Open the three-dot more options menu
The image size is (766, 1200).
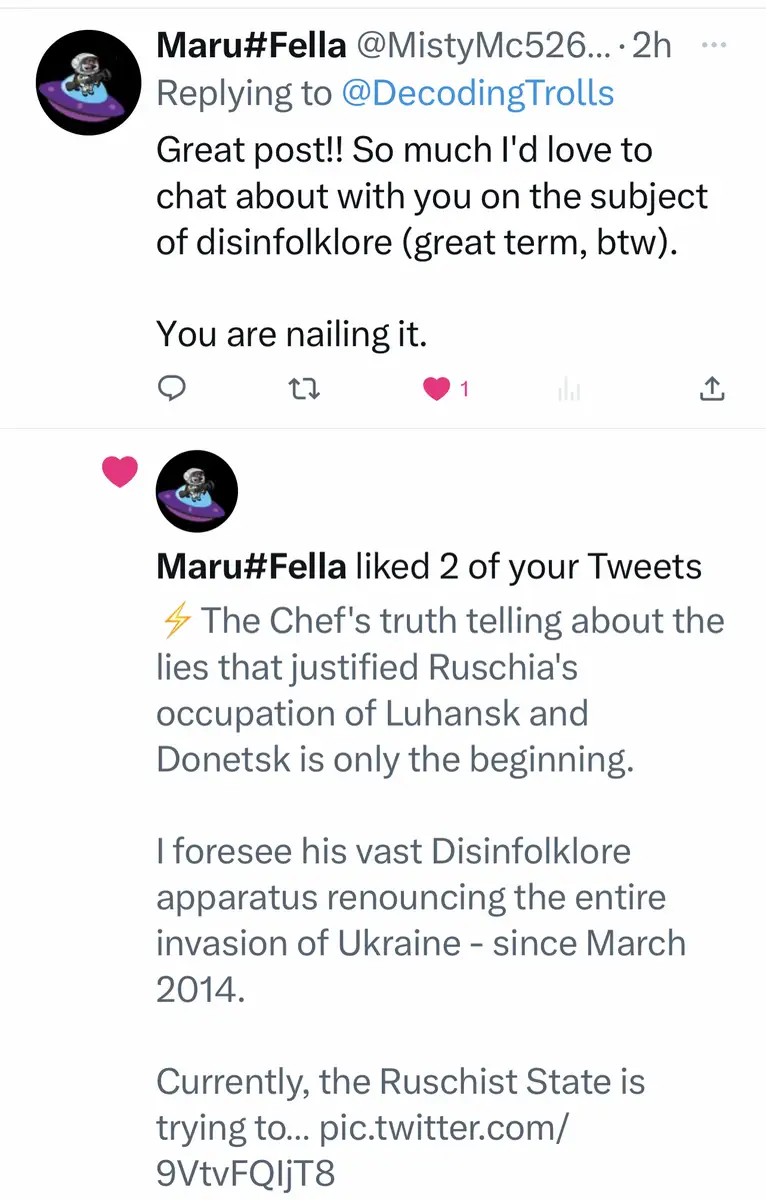[x=712, y=45]
